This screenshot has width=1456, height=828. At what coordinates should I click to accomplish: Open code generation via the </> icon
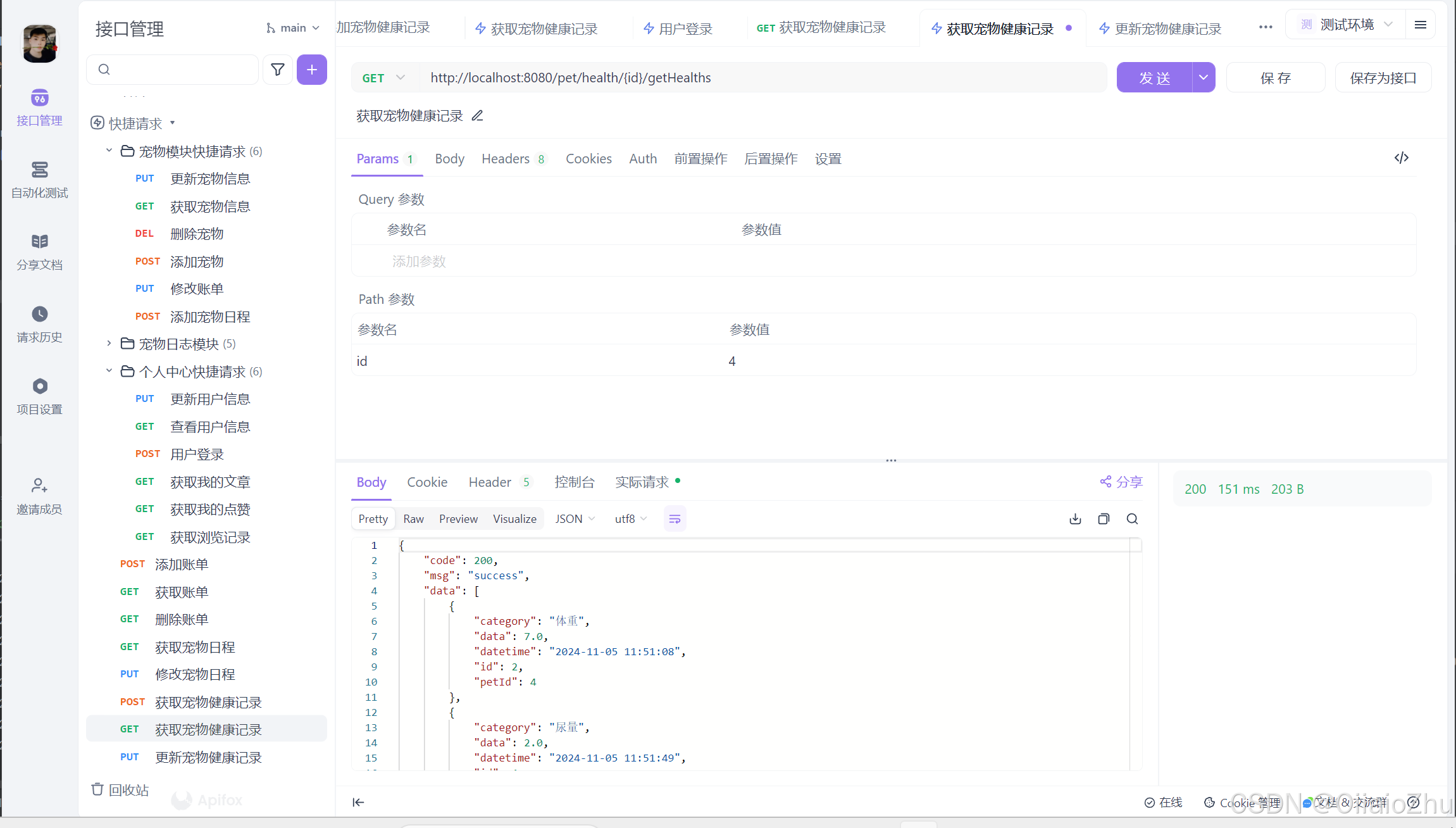tap(1402, 158)
